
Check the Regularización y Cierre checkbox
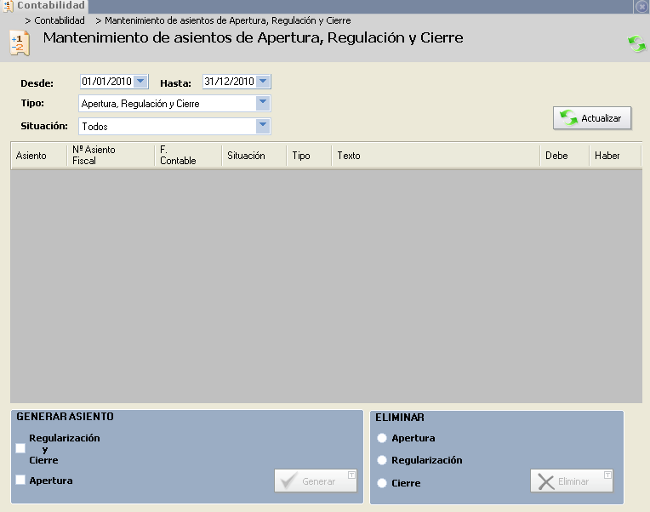pyautogui.click(x=20, y=449)
